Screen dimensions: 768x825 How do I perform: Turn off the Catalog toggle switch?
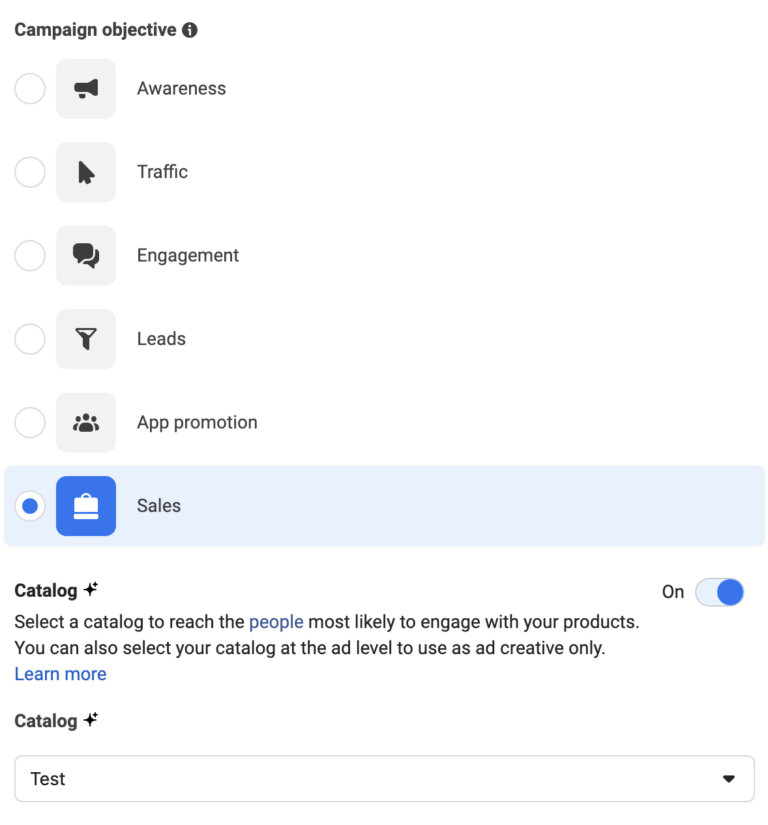point(720,592)
